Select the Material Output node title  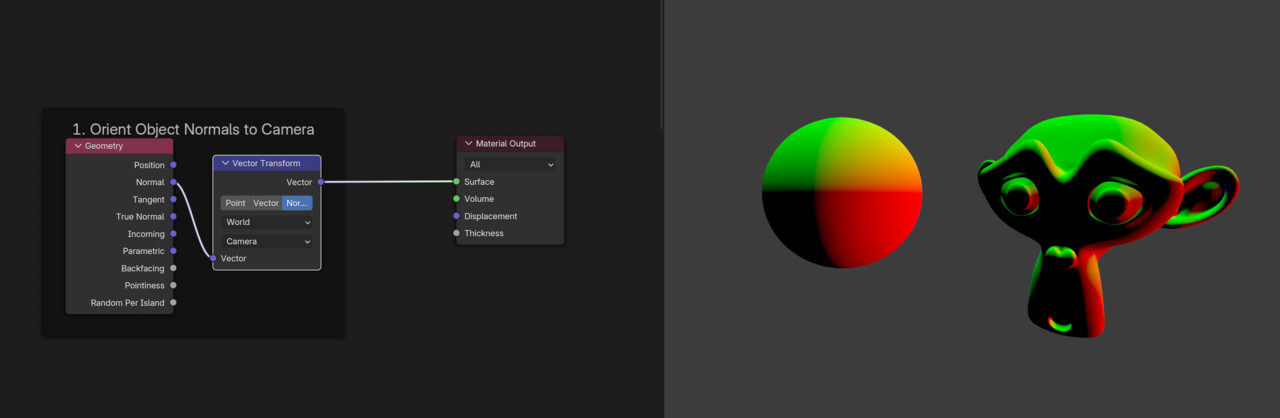point(506,144)
